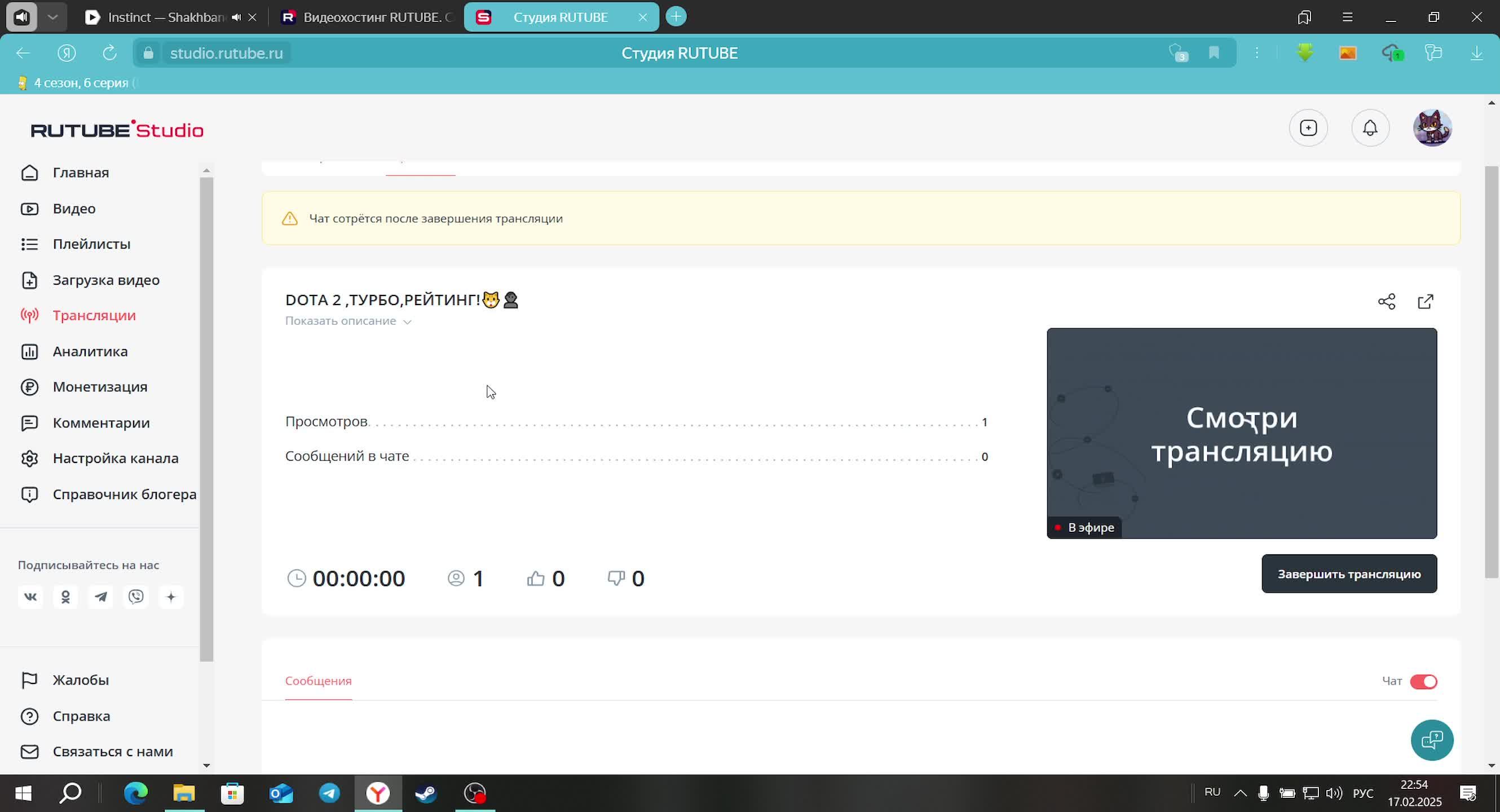
Task: Open the user avatar menu
Action: coord(1432,128)
